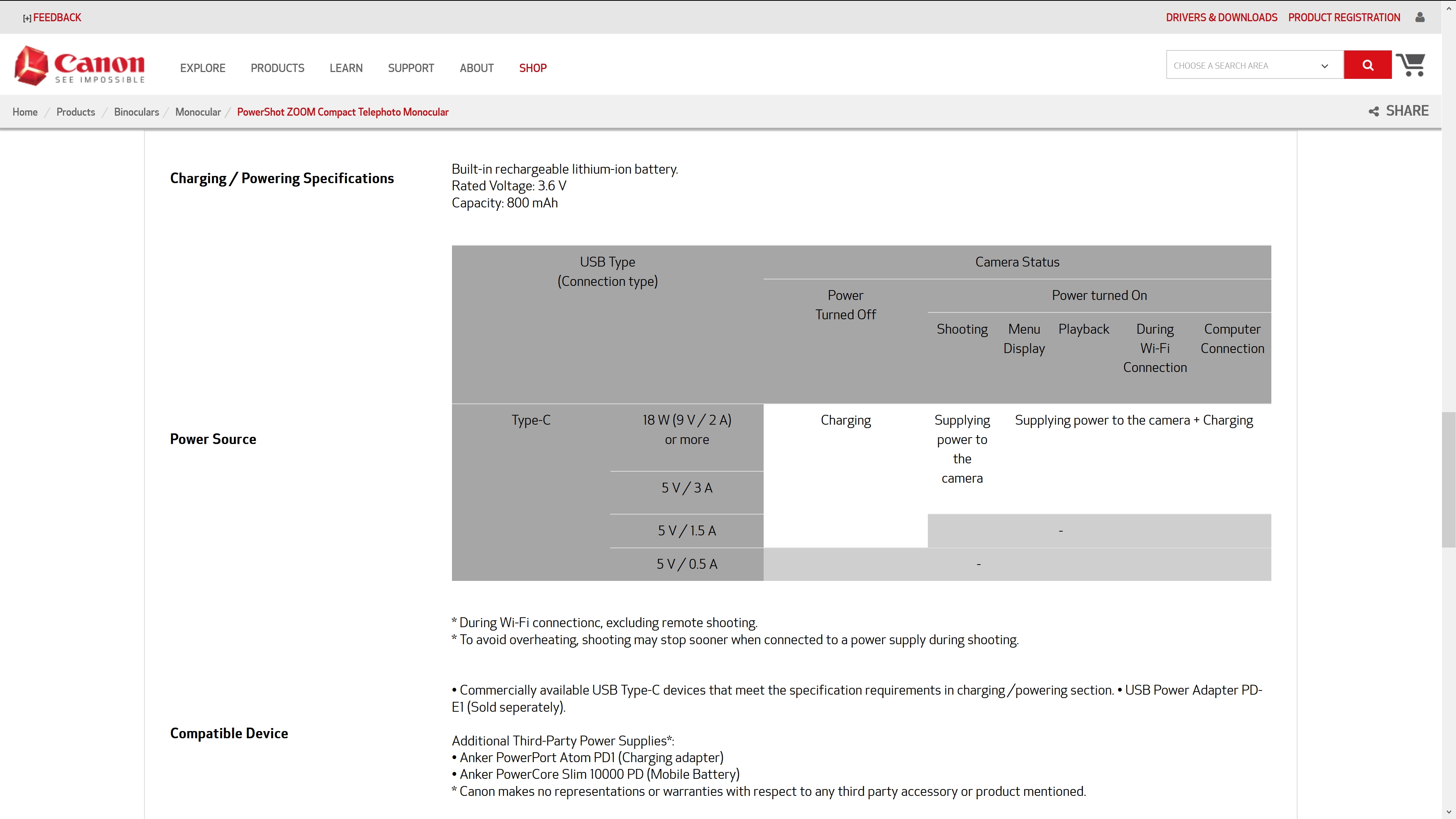Click the red search magnifier button

coord(1367,65)
